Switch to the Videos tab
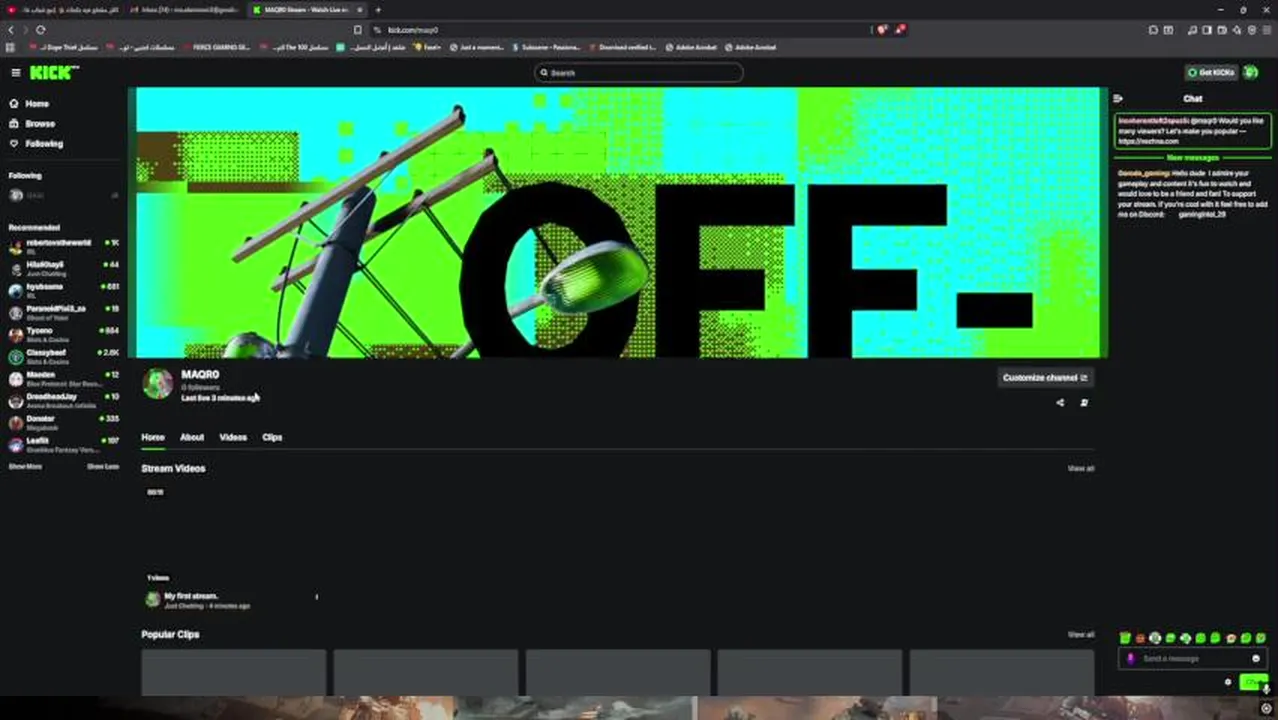Viewport: 1278px width, 720px height. (233, 437)
